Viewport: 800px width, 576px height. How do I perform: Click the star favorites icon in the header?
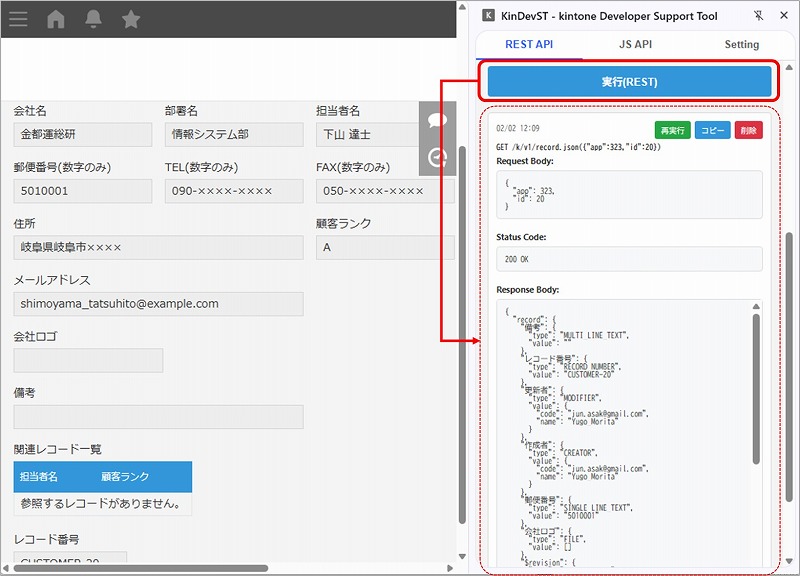[x=128, y=17]
